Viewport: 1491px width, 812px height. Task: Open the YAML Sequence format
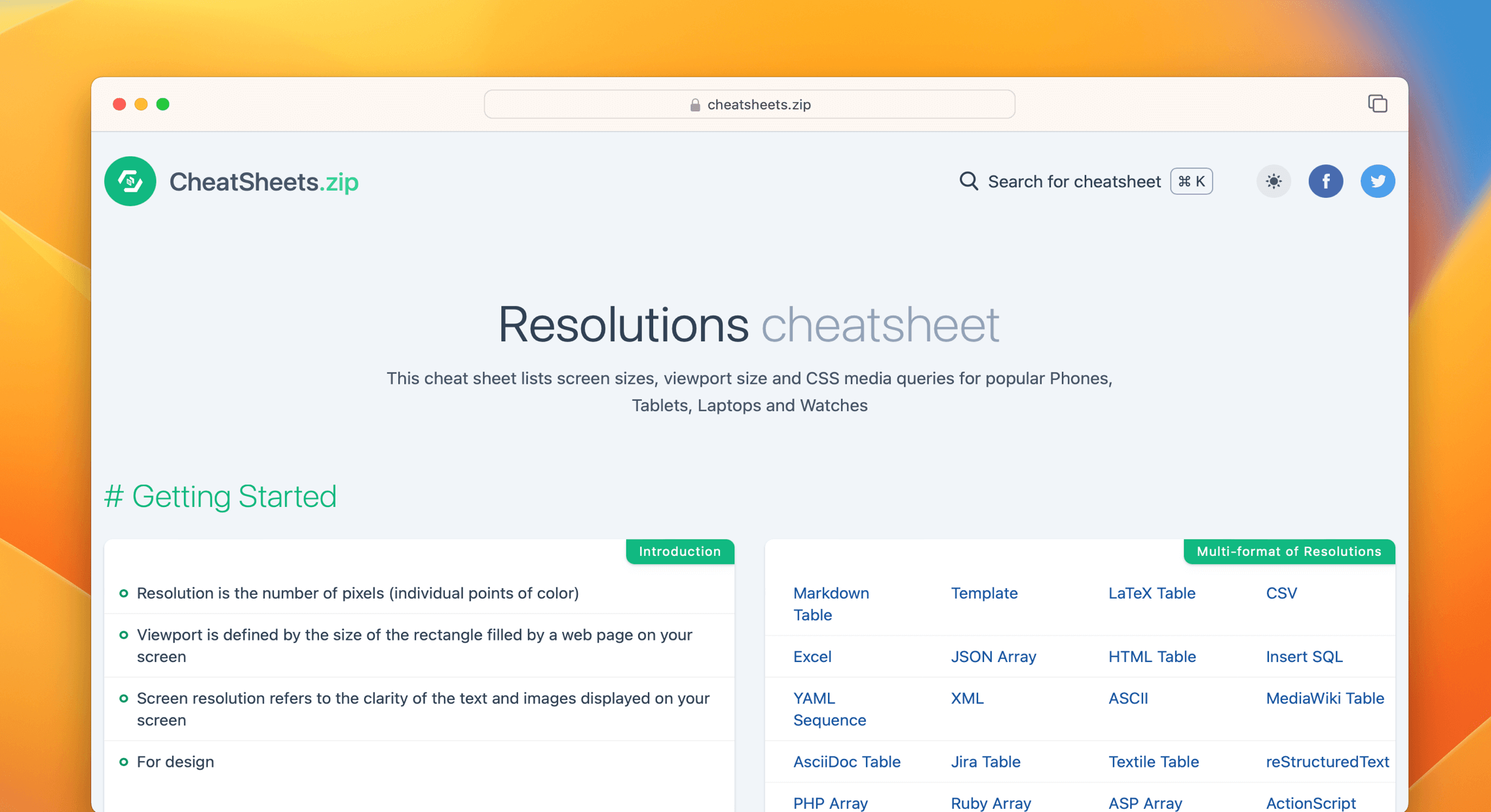click(x=829, y=709)
